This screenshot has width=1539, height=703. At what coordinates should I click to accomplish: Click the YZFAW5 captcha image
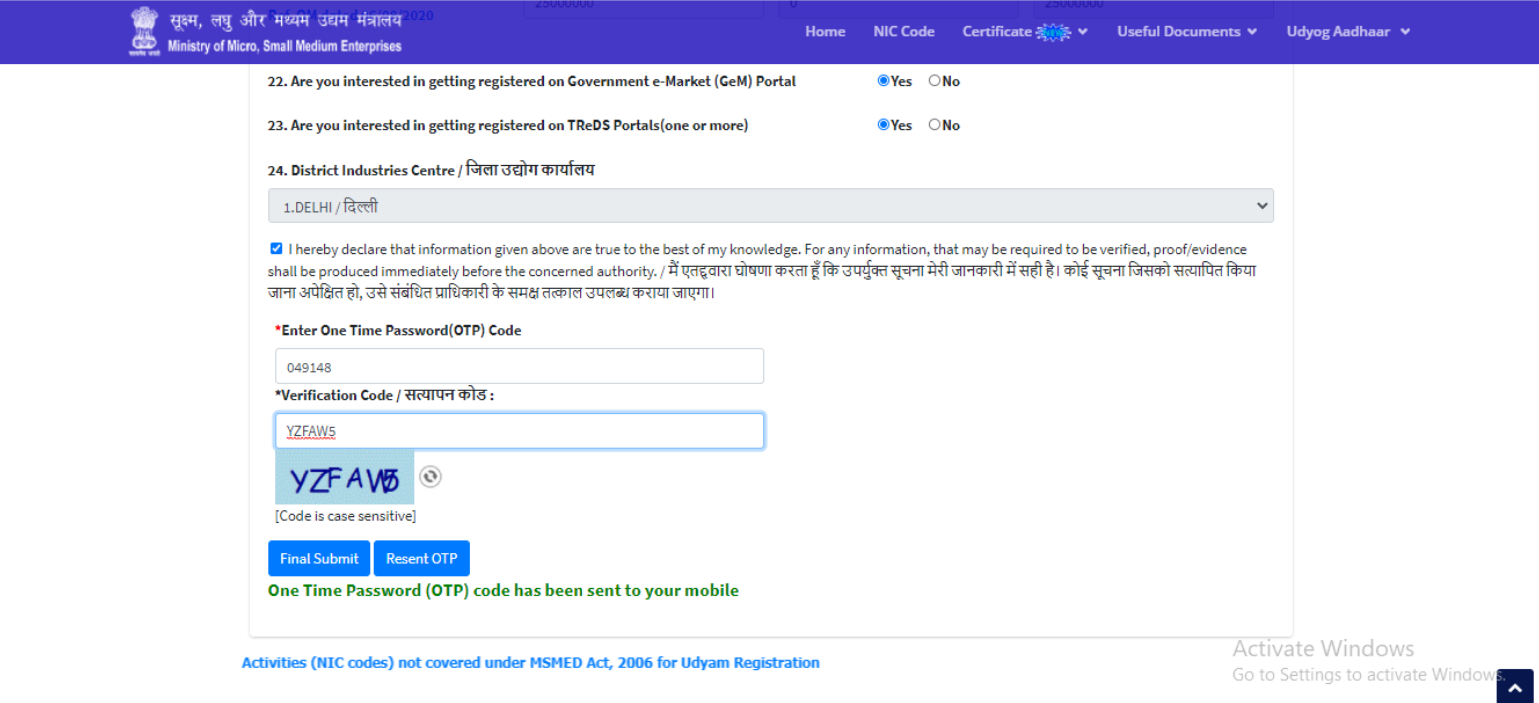[344, 477]
